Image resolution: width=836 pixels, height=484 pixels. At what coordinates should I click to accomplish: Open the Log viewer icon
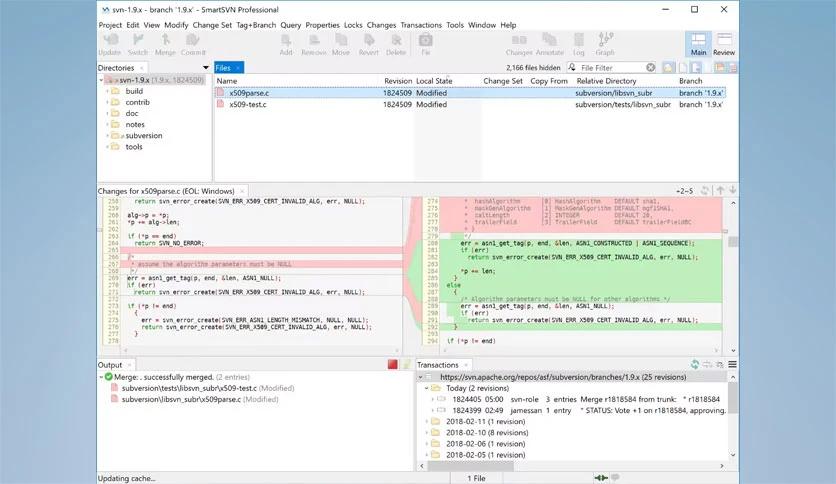click(579, 43)
